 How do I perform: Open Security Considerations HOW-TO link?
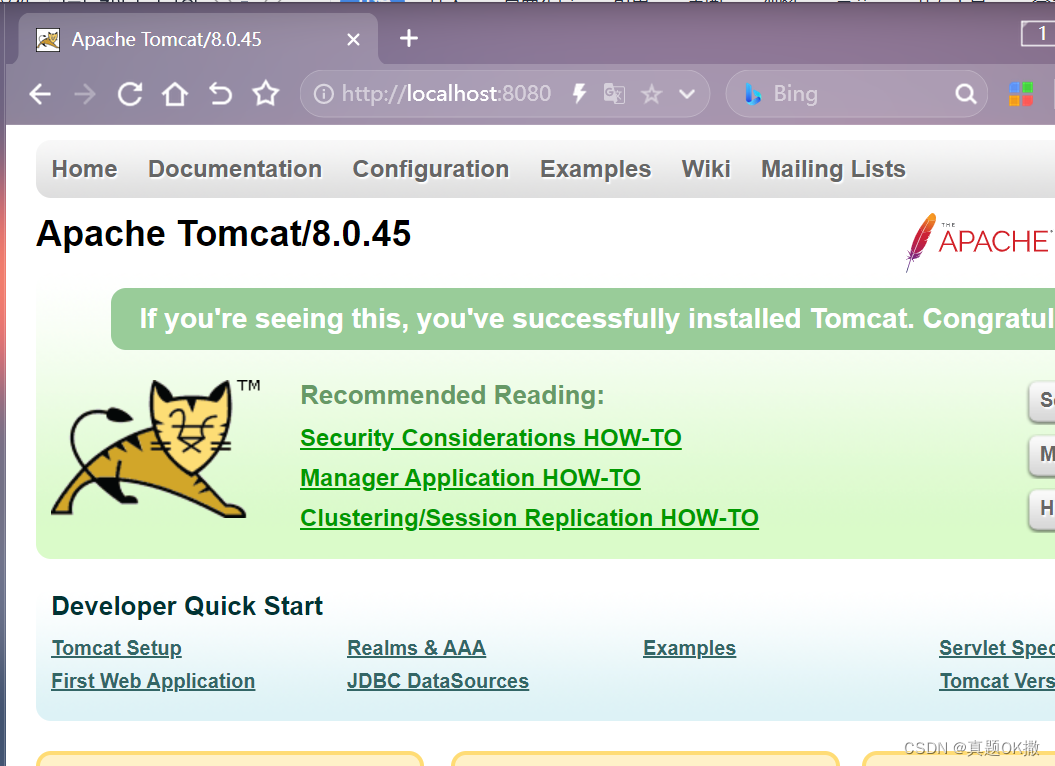coord(490,438)
